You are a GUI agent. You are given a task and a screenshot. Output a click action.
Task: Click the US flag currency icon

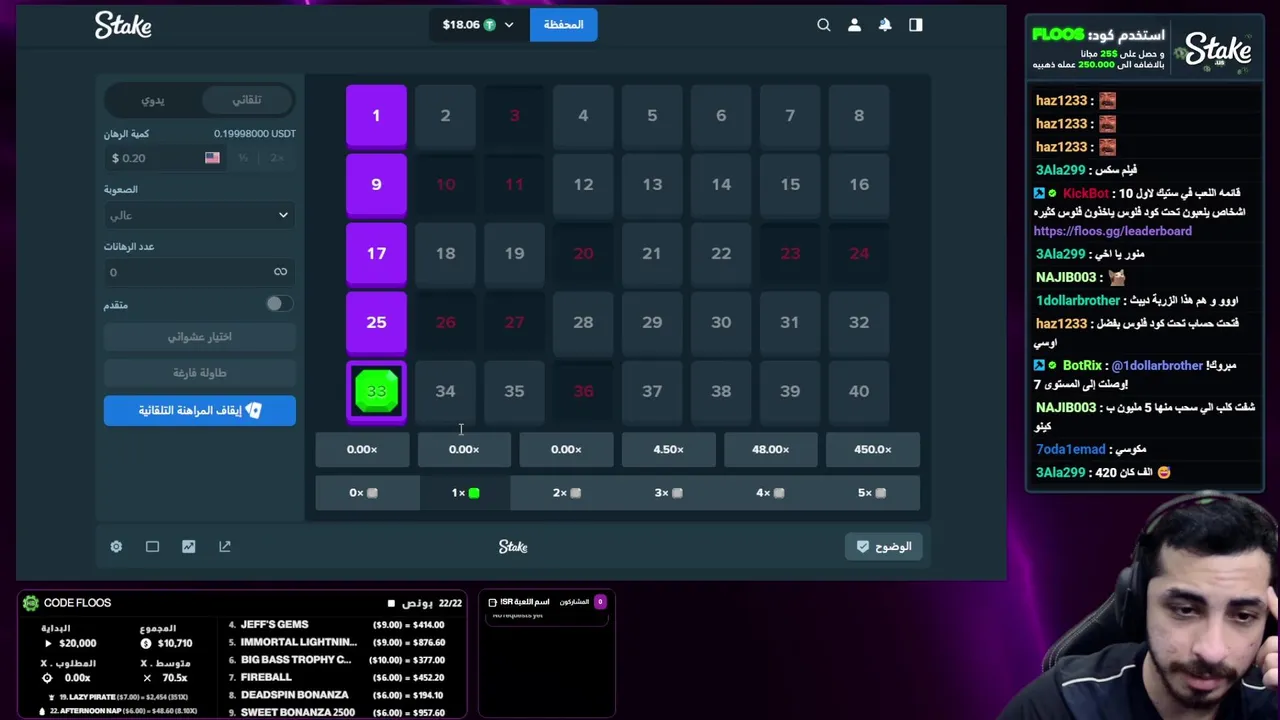[x=212, y=158]
